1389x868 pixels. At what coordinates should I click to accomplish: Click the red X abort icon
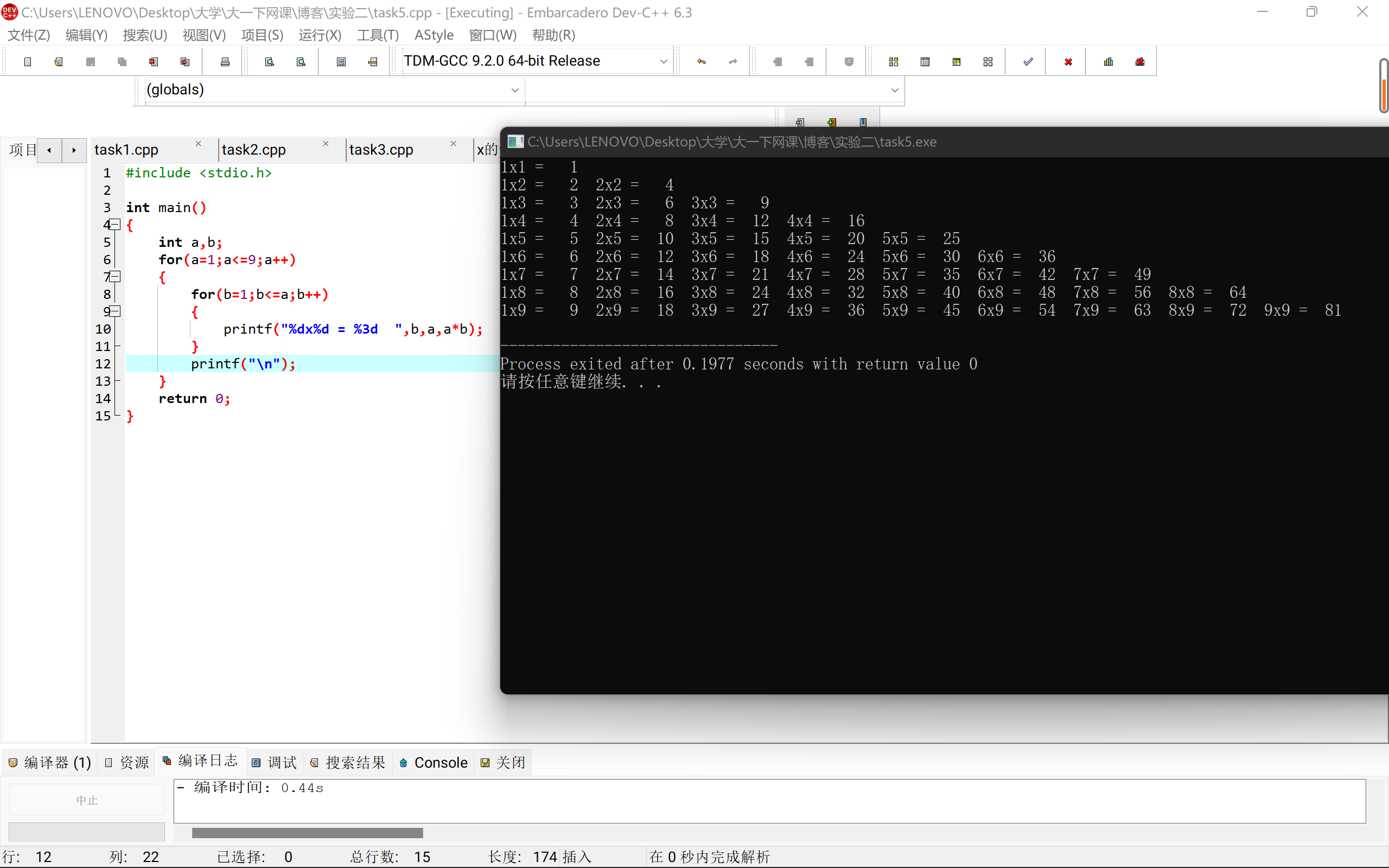click(1068, 61)
